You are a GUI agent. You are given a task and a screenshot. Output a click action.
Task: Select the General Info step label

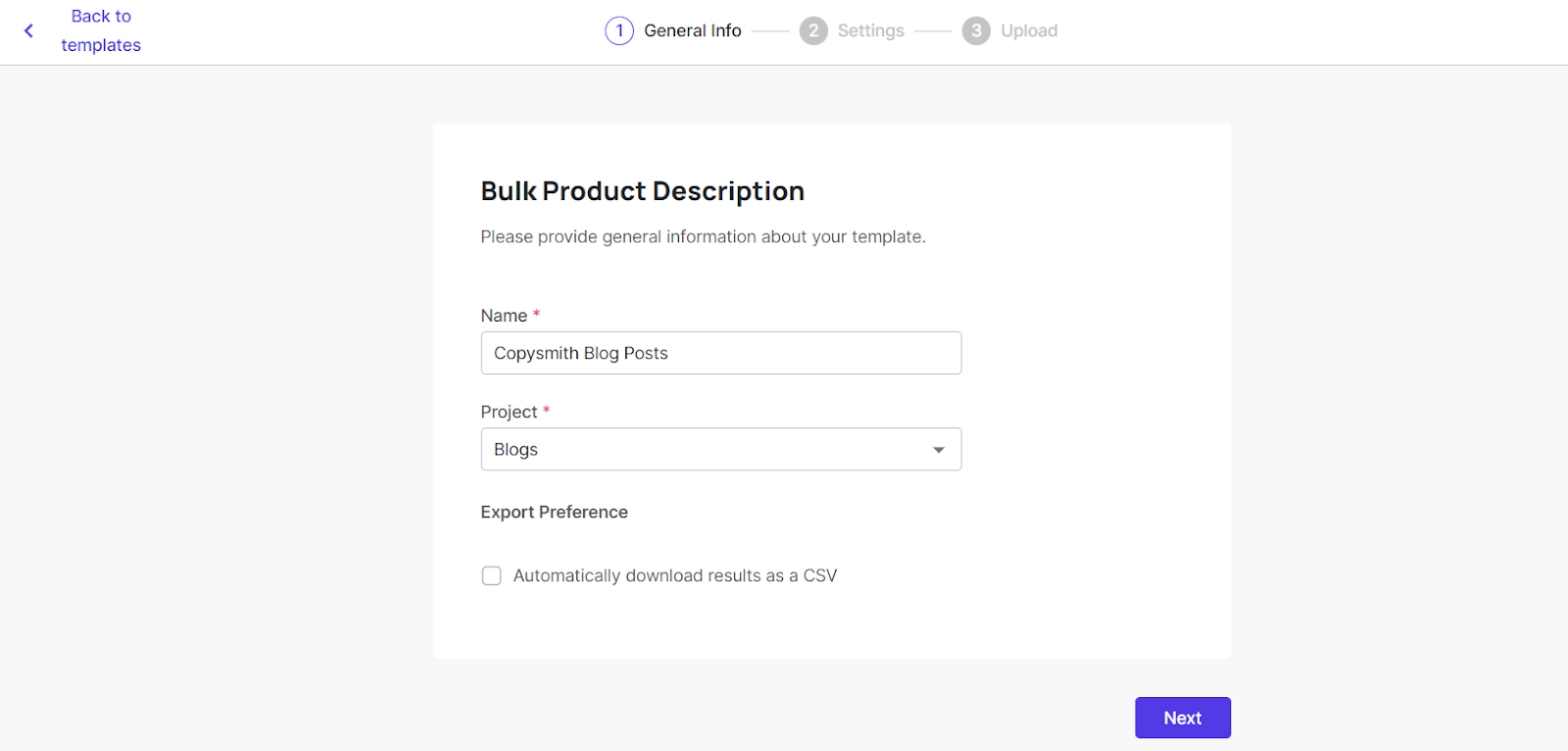692,31
